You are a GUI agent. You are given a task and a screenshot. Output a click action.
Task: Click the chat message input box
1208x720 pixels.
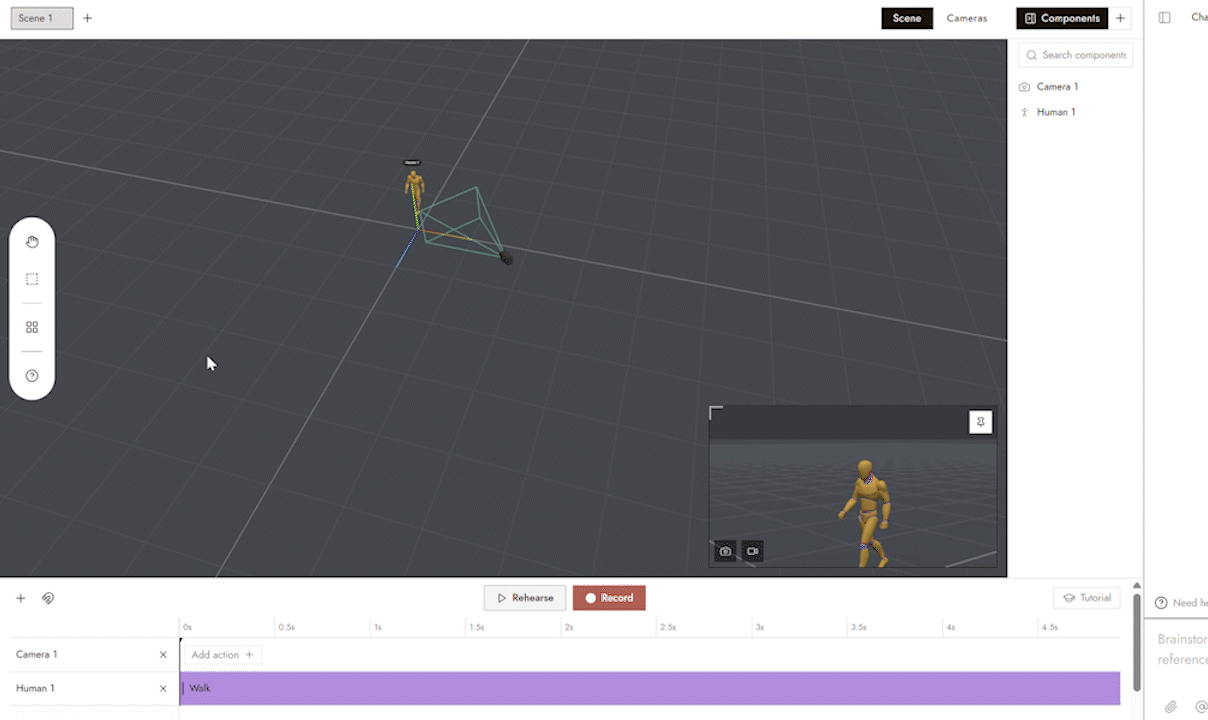pos(1181,650)
